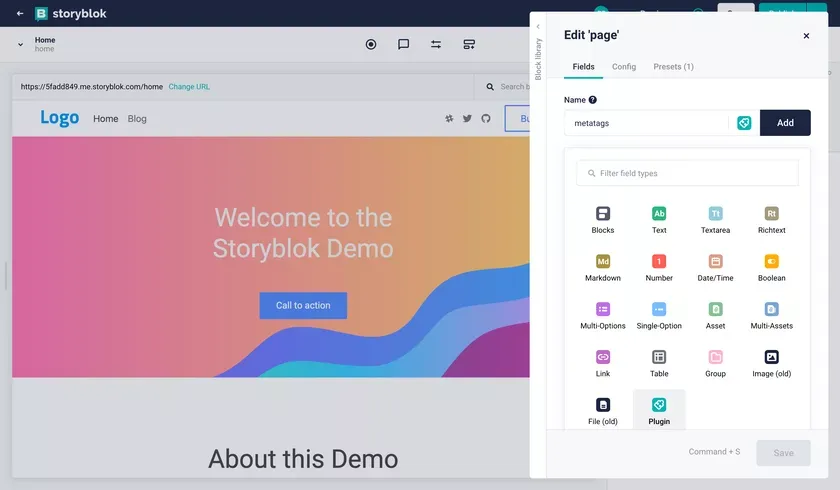Click the Storyblok logo
Viewport: 840px width, 490px height.
pos(71,13)
